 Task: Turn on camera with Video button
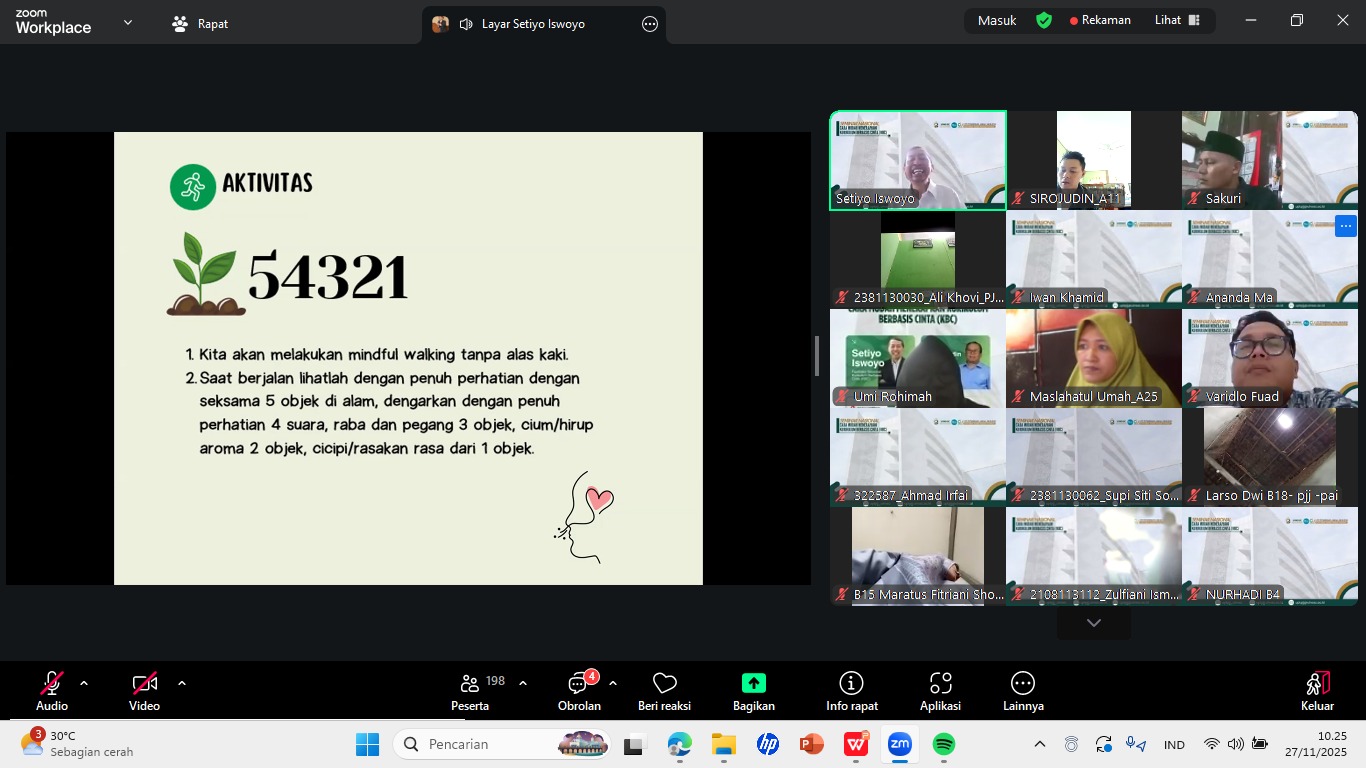coord(144,691)
